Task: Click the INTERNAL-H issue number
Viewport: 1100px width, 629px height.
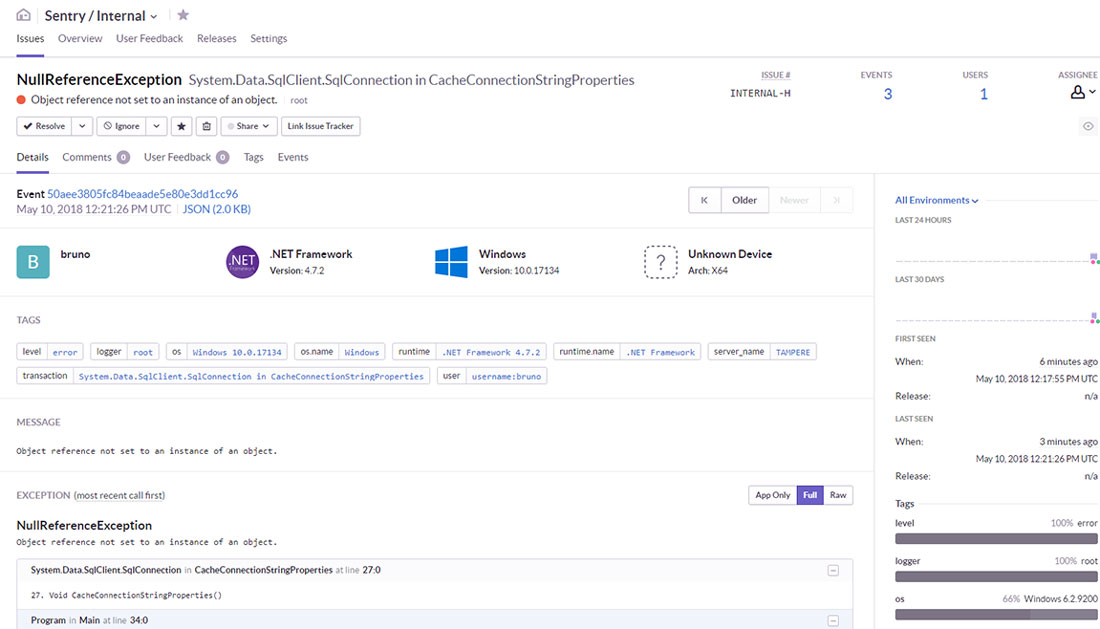Action: 760,93
